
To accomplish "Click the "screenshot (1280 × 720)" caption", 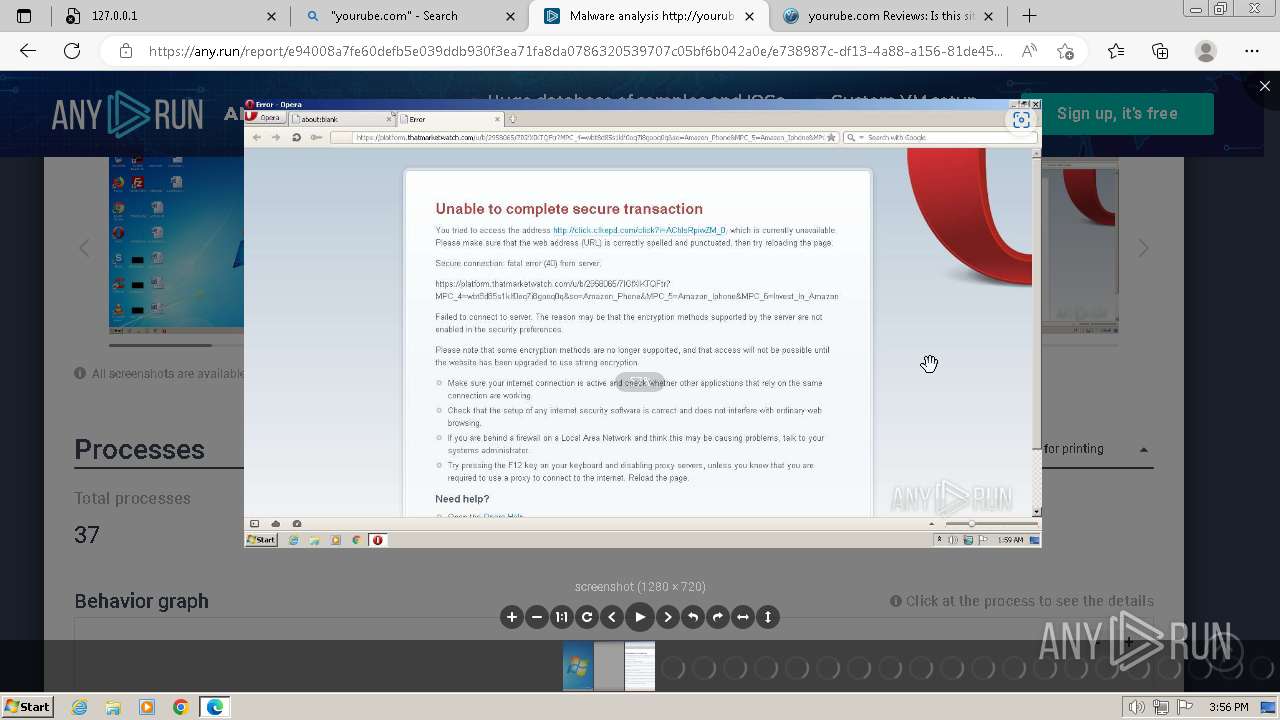I will point(640,587).
